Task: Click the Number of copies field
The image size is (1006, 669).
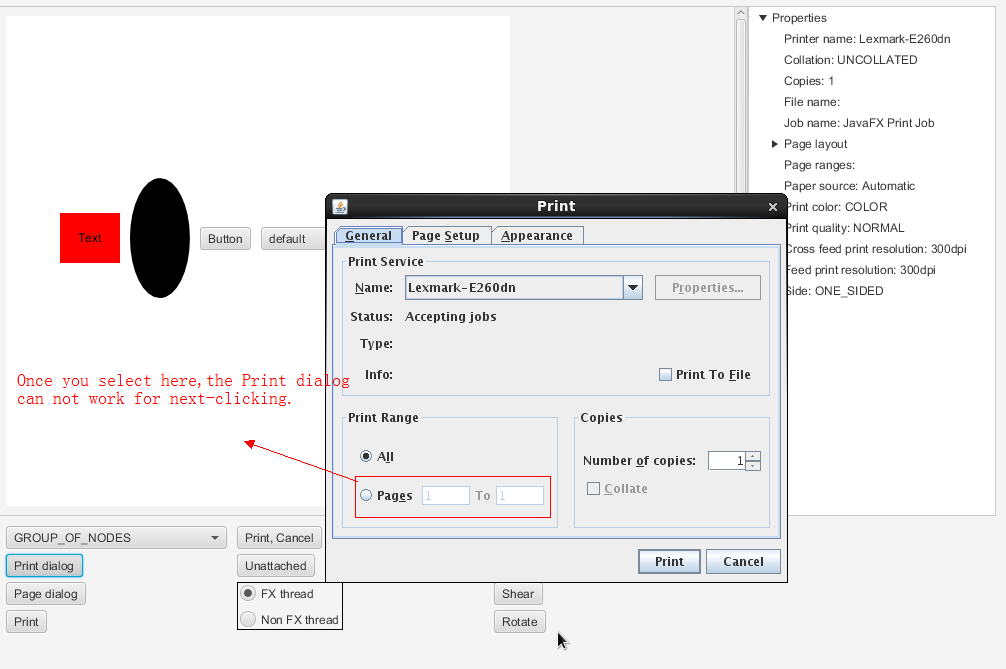Action: pyautogui.click(x=726, y=461)
